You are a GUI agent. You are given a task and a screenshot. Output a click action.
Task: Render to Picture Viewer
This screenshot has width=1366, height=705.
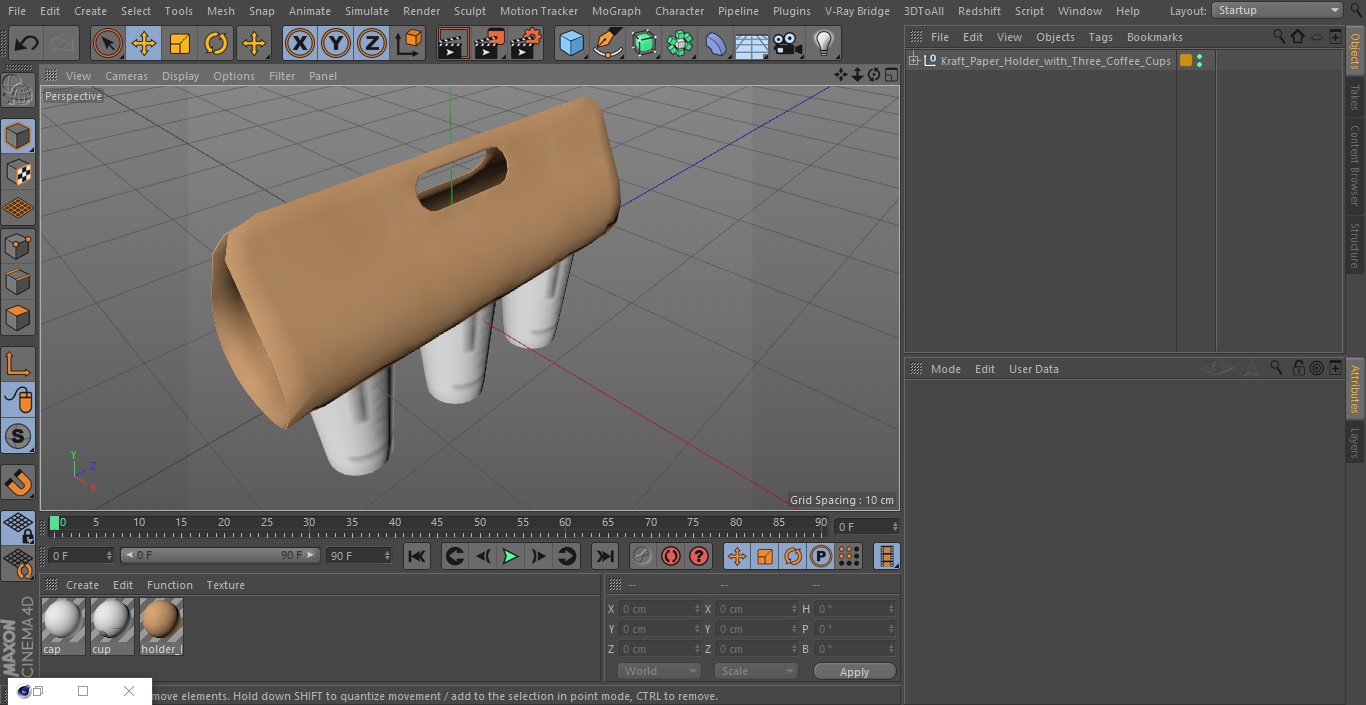point(489,43)
